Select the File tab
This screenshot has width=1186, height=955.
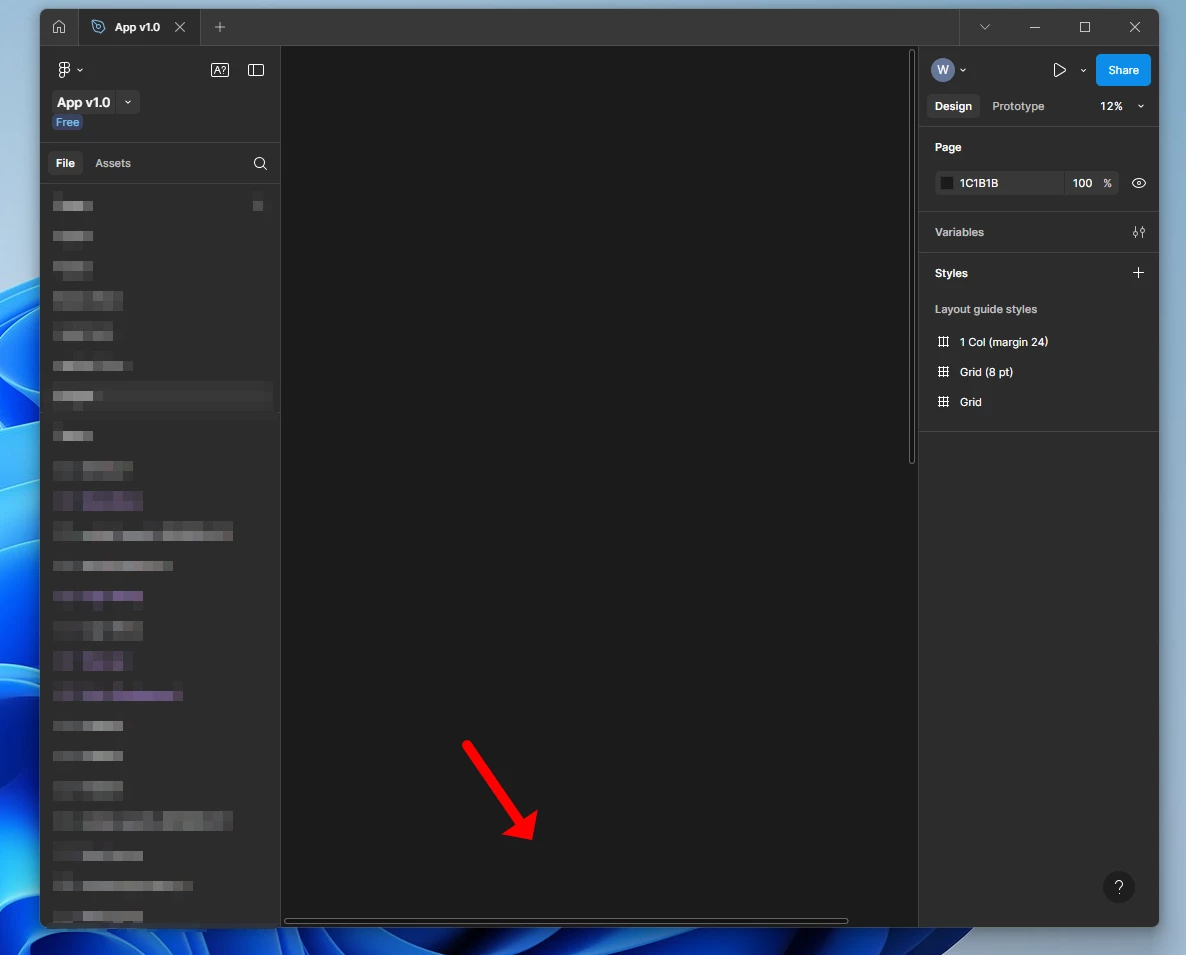click(66, 163)
